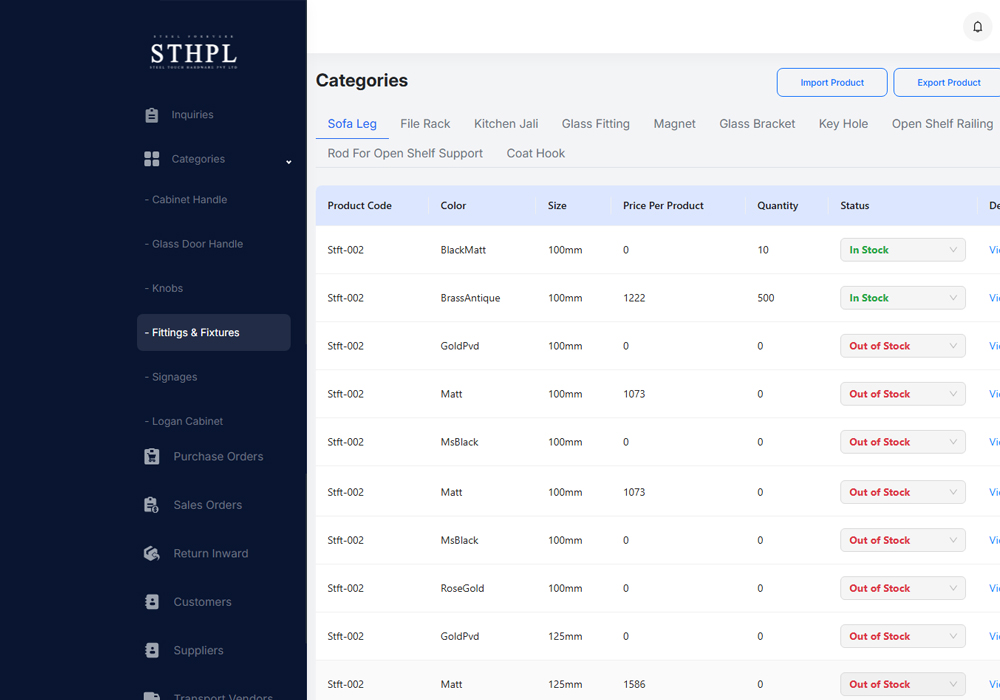The width and height of the screenshot is (1000, 700).
Task: Toggle Out of Stock status for GoldPvd 100mm
Action: [902, 345]
